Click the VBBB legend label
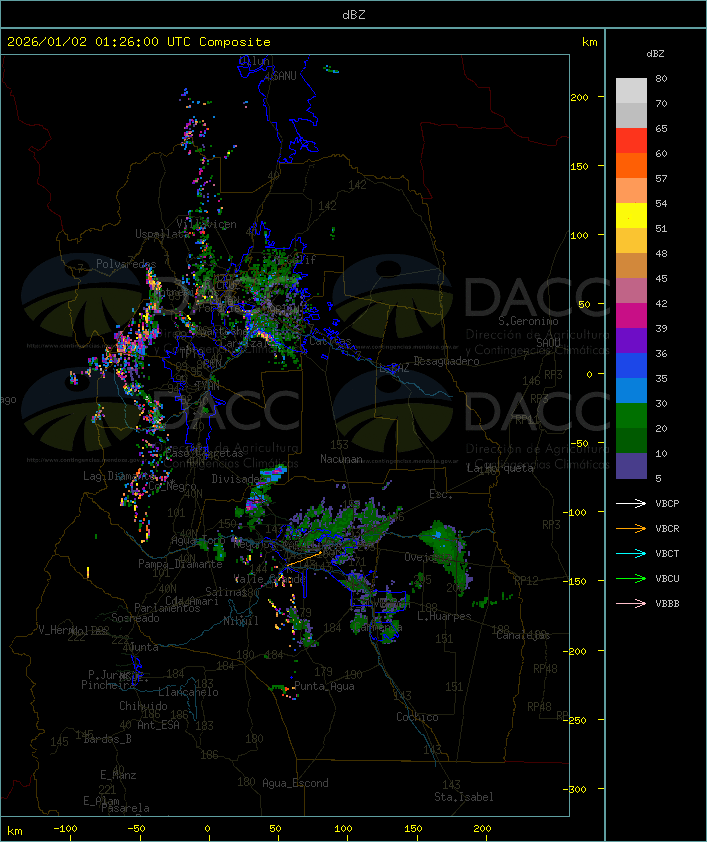707x842 pixels. (667, 604)
